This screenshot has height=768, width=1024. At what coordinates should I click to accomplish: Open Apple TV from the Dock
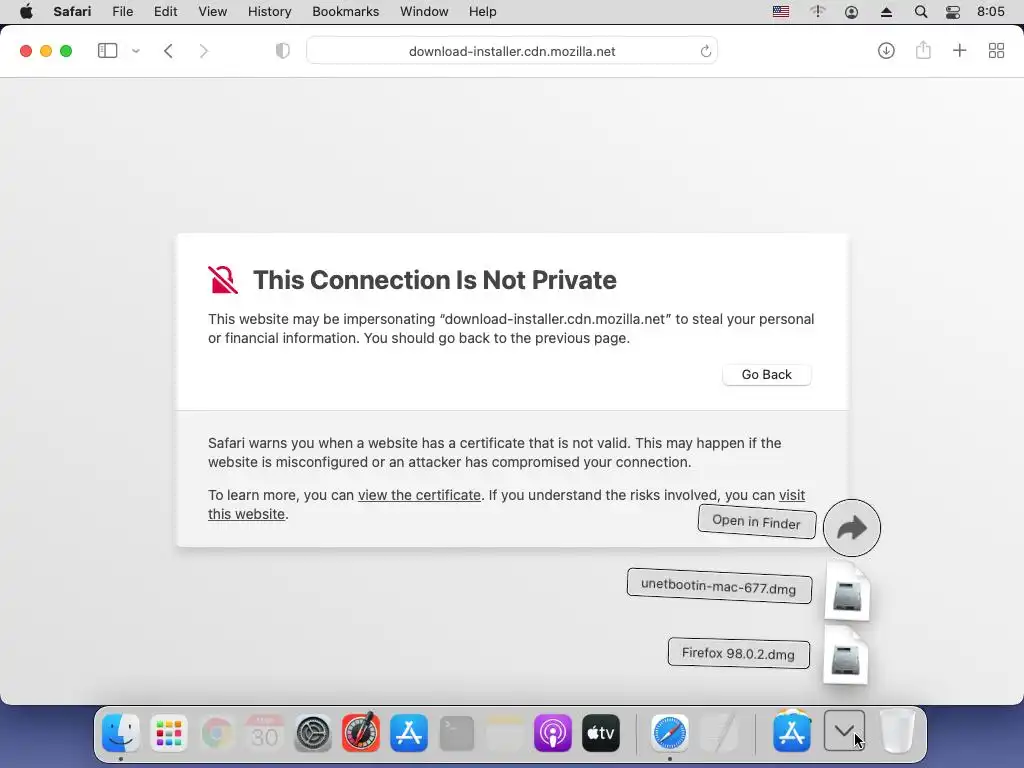[x=601, y=733]
